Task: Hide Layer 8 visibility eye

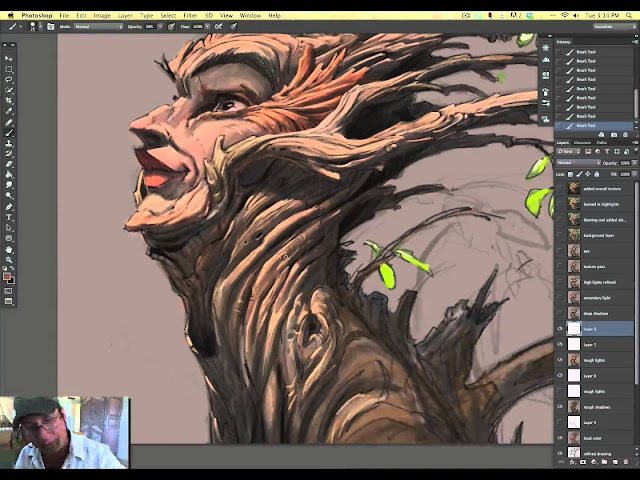Action: coord(560,329)
